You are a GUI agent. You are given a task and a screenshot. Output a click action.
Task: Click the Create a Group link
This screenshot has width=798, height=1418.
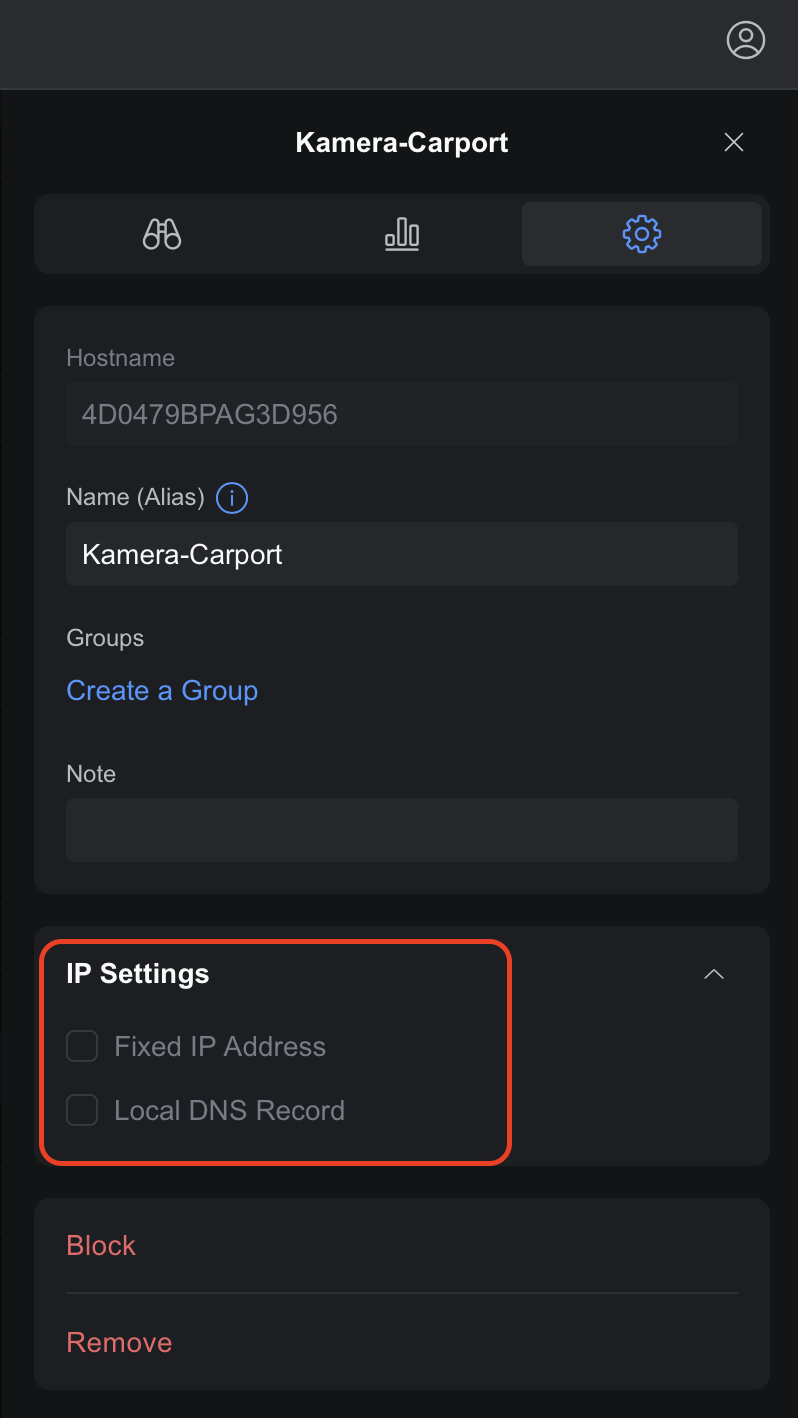click(x=162, y=691)
